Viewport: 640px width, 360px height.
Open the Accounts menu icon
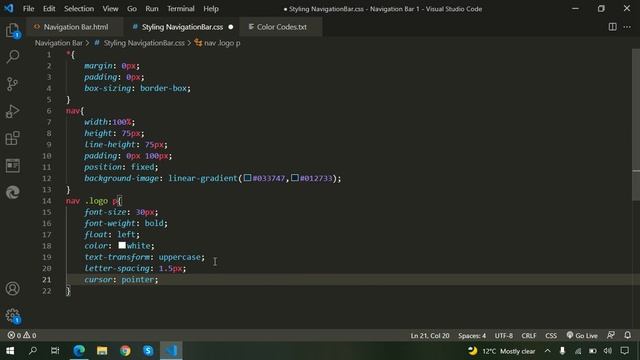[13, 289]
